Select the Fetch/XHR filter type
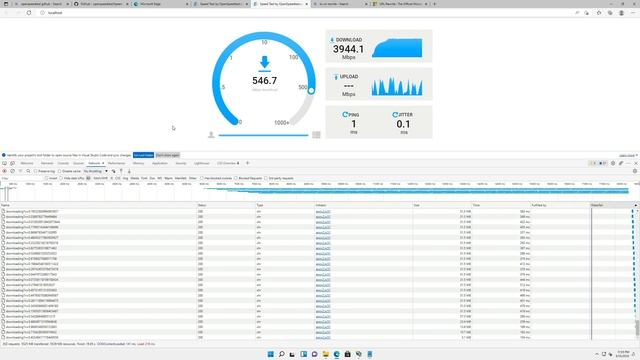Image resolution: width=640 pixels, height=360 pixels. [100, 178]
